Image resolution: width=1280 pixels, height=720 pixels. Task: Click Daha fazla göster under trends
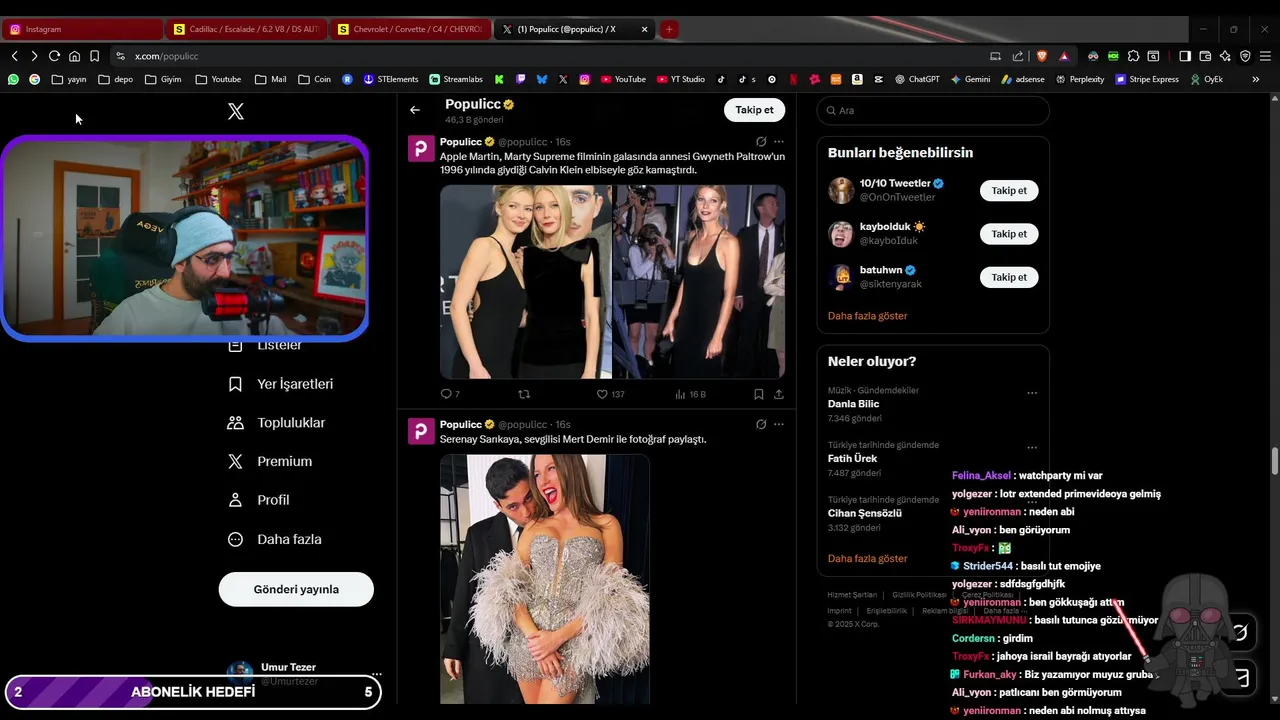click(x=868, y=559)
